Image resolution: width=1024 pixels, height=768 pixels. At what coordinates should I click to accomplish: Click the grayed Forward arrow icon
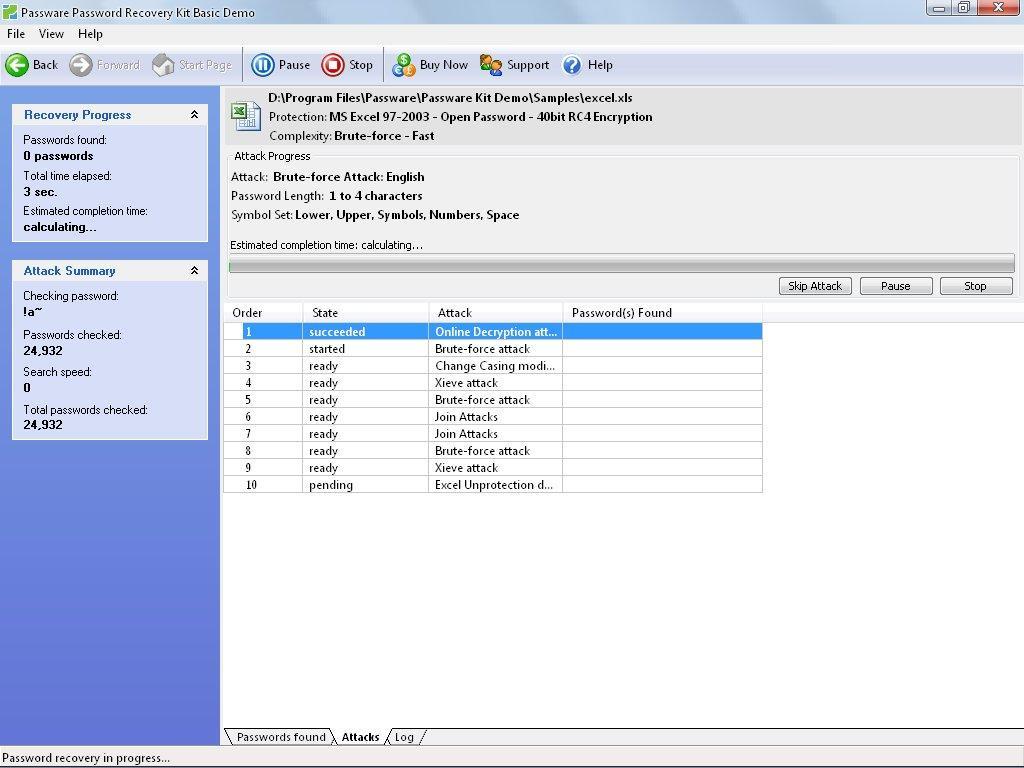point(81,65)
